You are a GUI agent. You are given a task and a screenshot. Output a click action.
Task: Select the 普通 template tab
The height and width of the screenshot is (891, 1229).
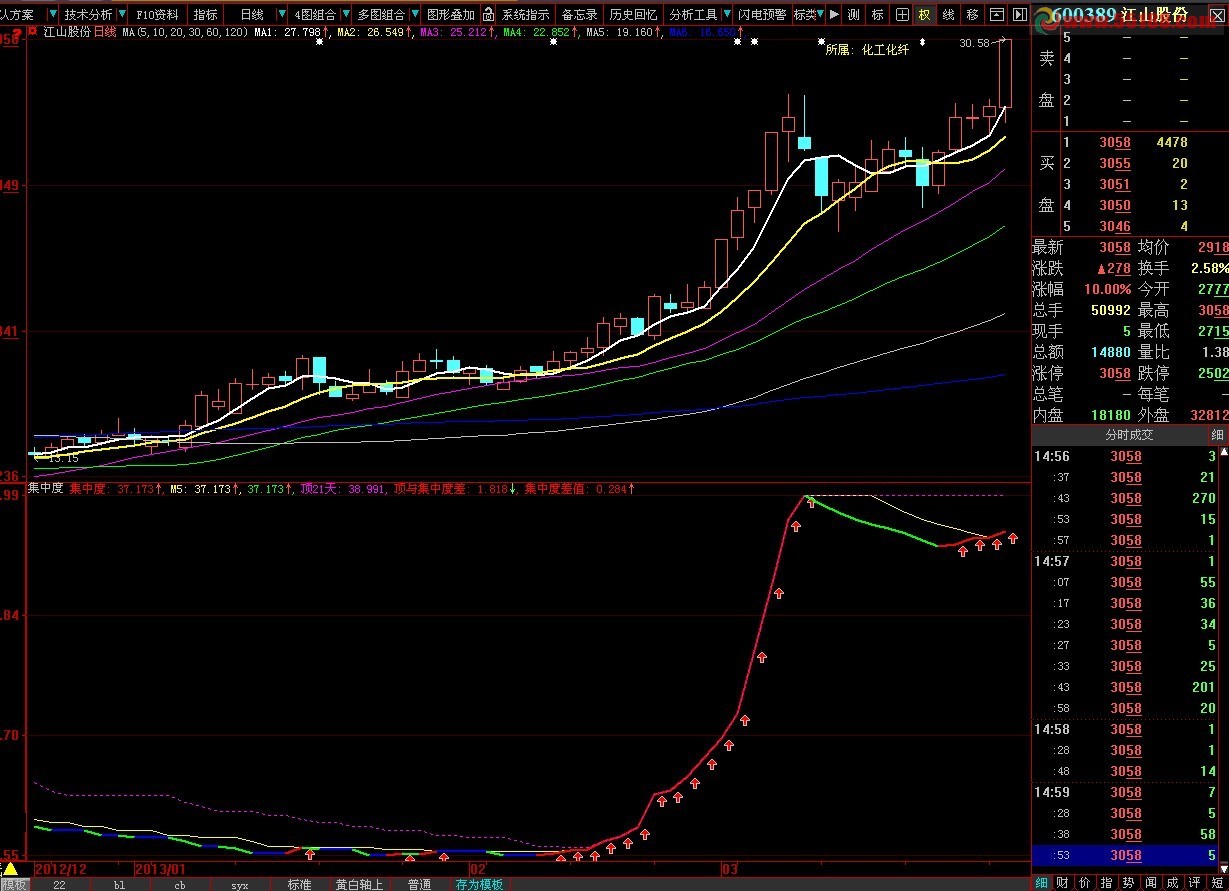(x=419, y=884)
